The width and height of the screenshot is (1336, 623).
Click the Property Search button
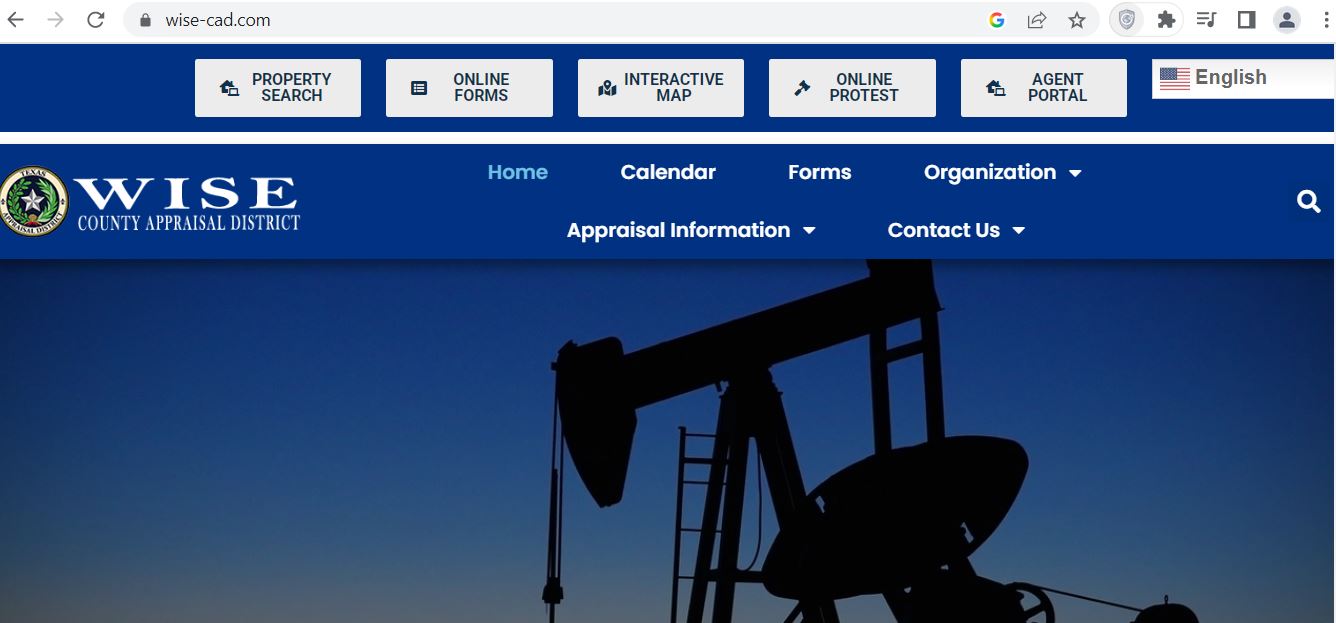click(x=278, y=88)
